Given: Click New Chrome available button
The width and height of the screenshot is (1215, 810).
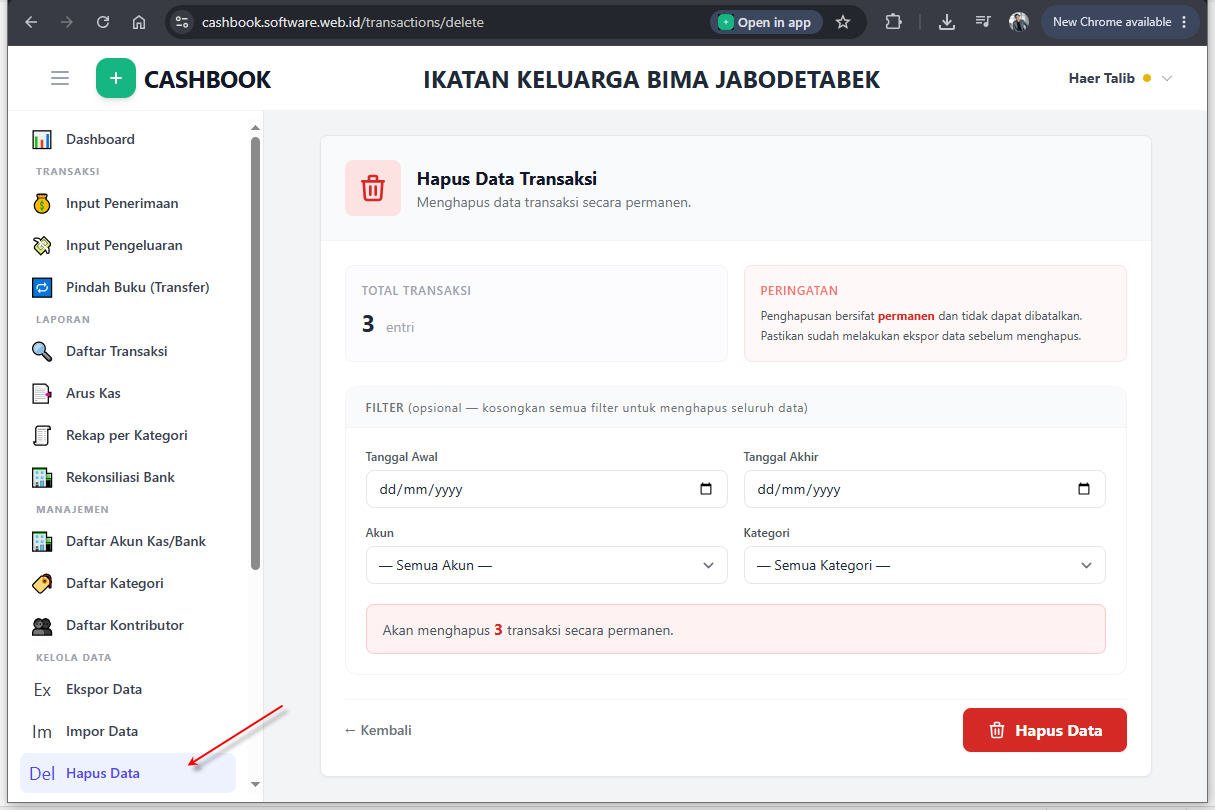Looking at the screenshot, I should pos(1120,22).
